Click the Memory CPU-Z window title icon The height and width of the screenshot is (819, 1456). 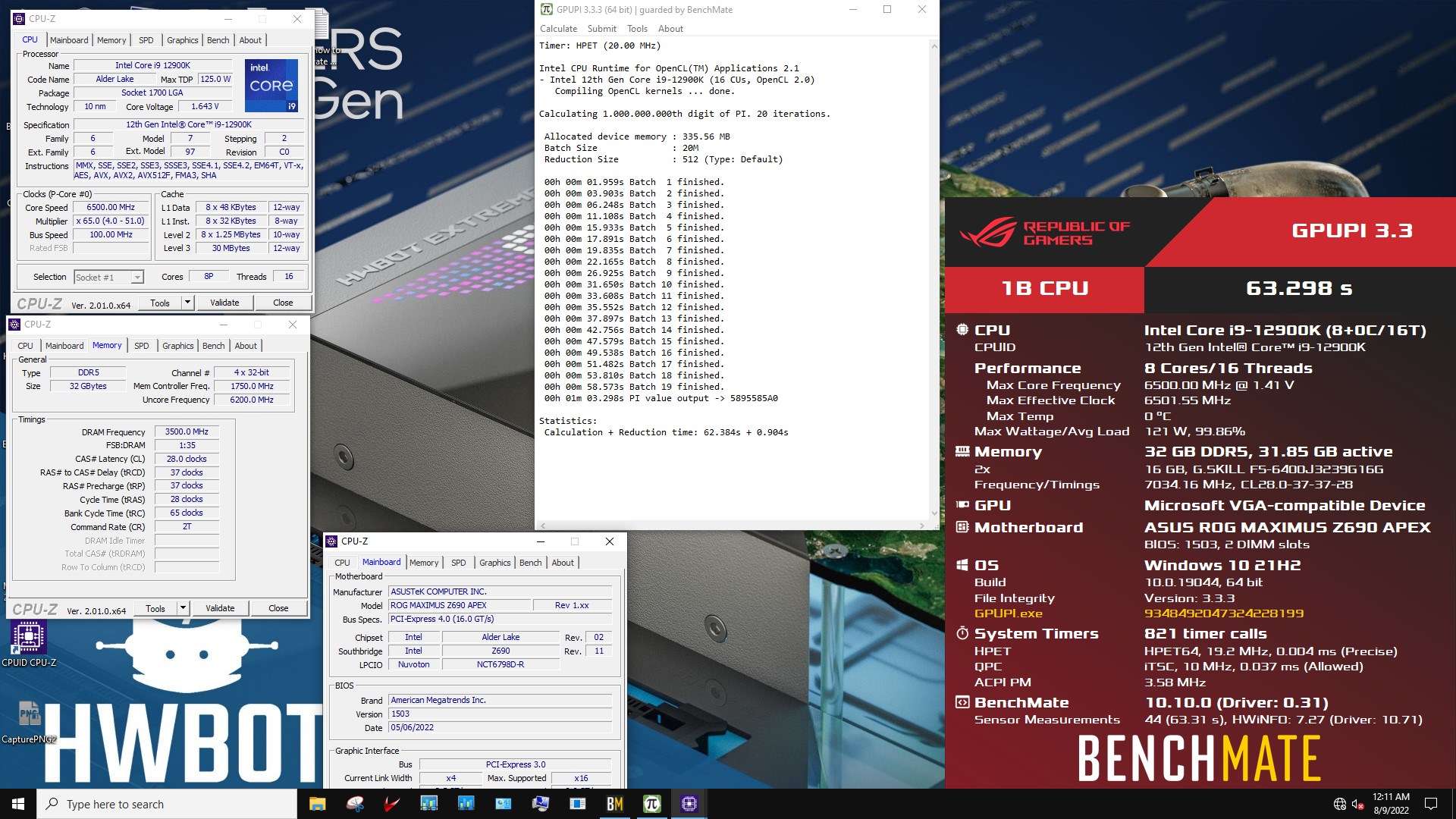(15, 324)
